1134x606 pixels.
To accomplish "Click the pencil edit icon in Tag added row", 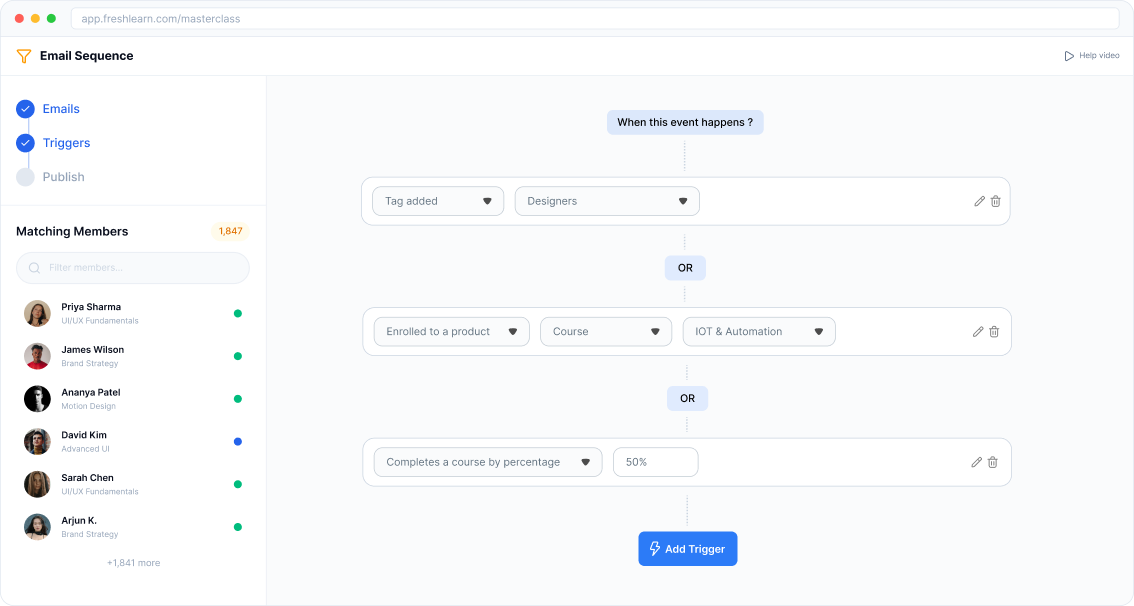I will pos(979,201).
